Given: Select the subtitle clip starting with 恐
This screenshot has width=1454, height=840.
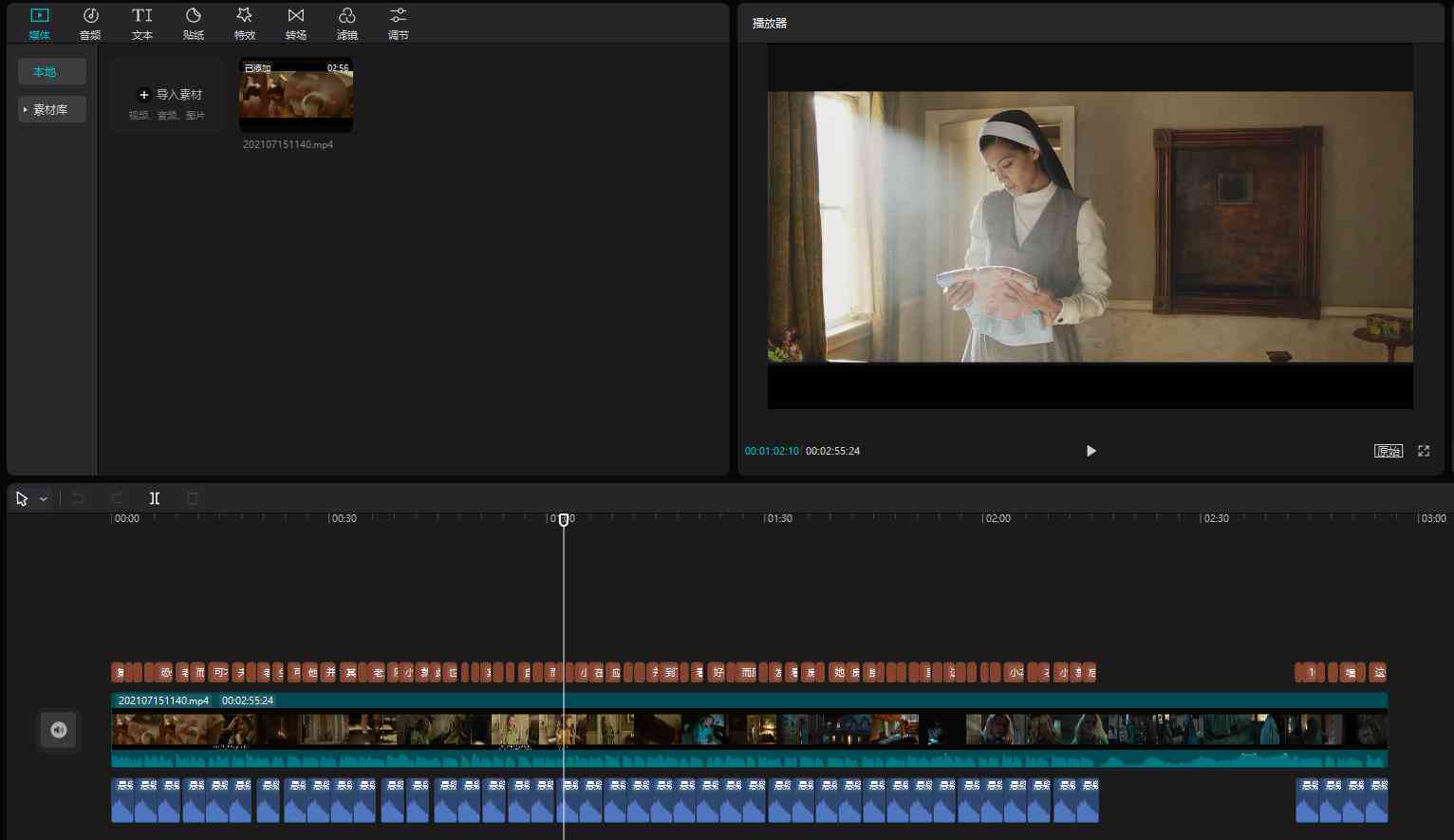Looking at the screenshot, I should [164, 673].
